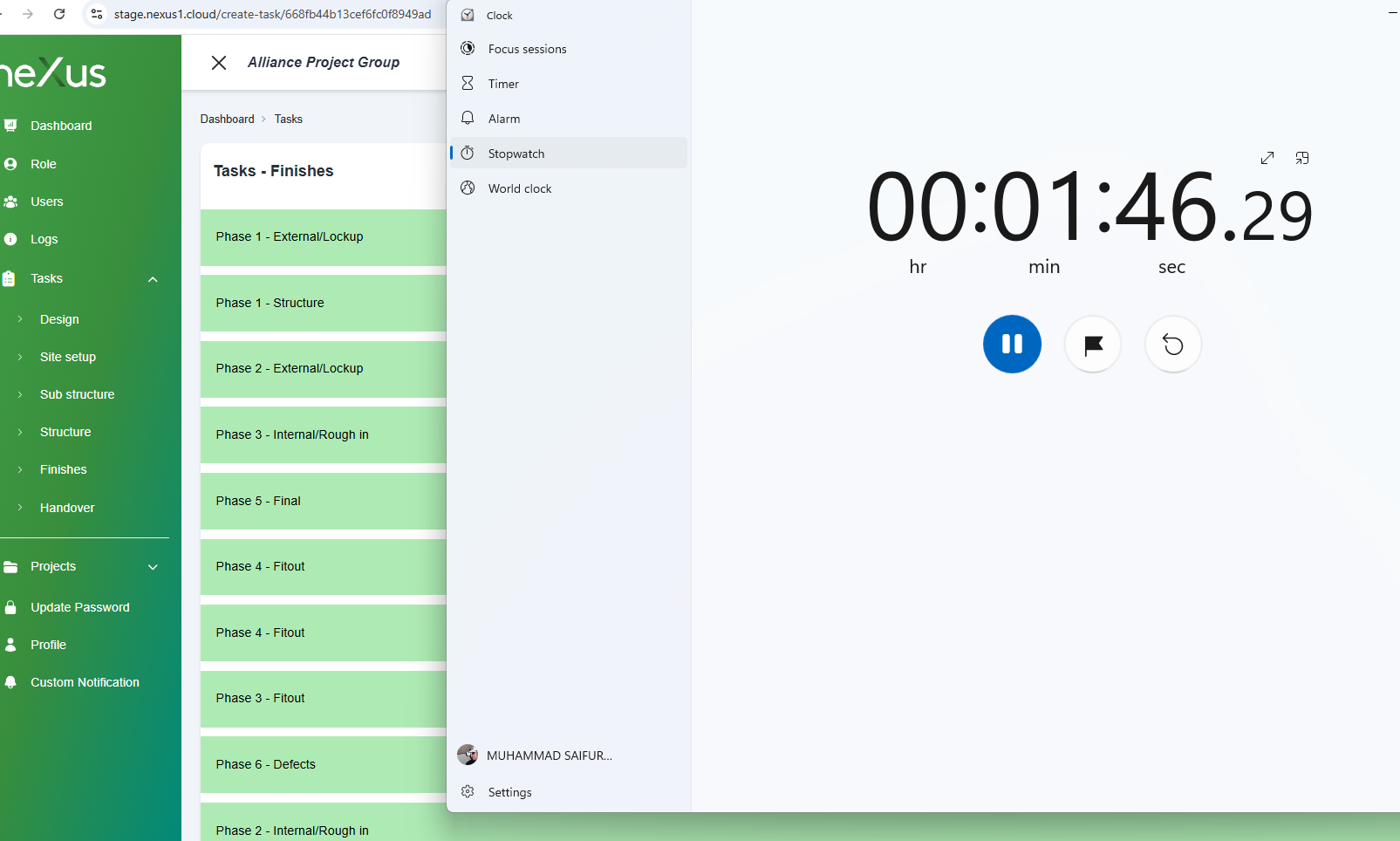Reload the browser page
This screenshot has width=1400, height=841.
59,14
